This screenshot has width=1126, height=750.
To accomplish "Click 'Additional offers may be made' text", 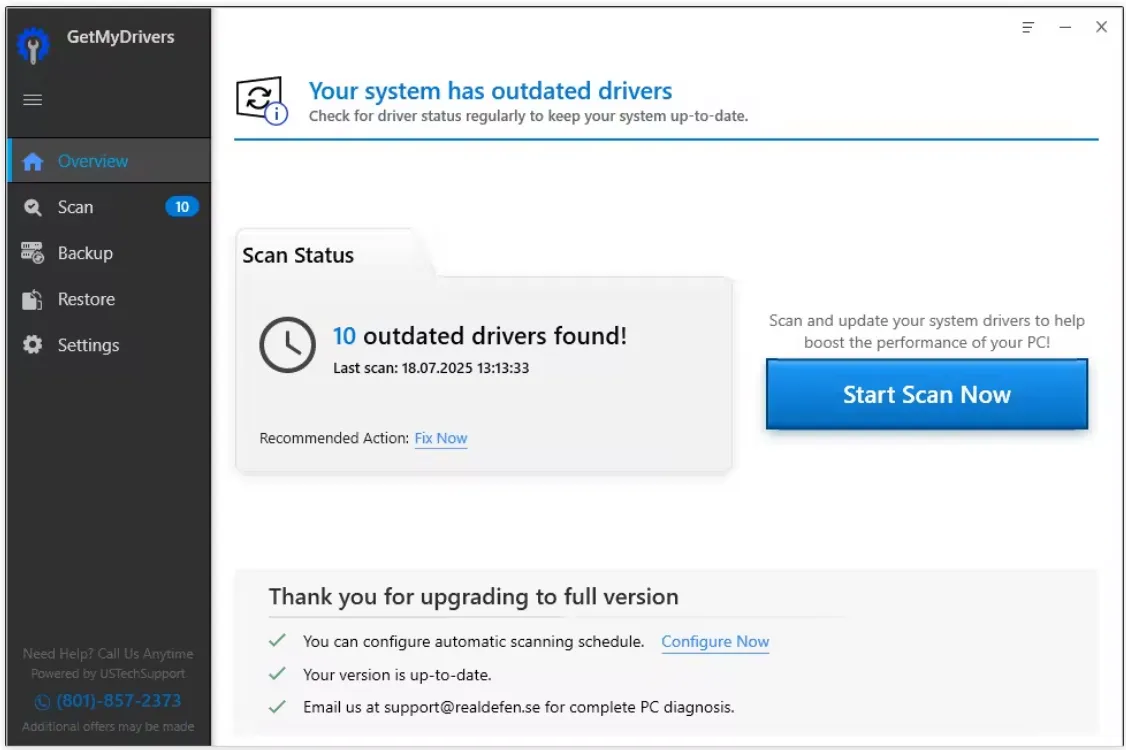I will click(x=108, y=726).
